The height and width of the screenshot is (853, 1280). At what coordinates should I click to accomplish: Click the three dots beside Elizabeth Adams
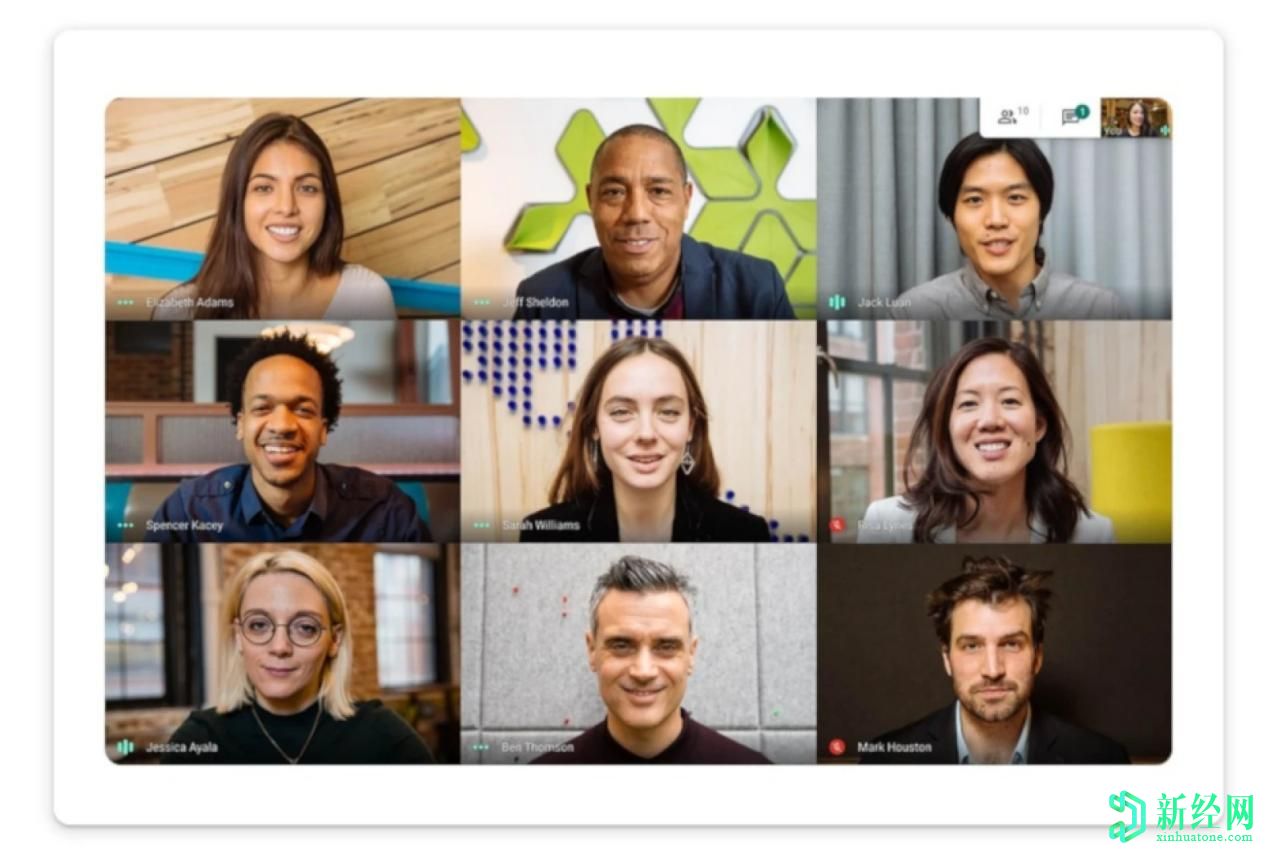click(125, 302)
